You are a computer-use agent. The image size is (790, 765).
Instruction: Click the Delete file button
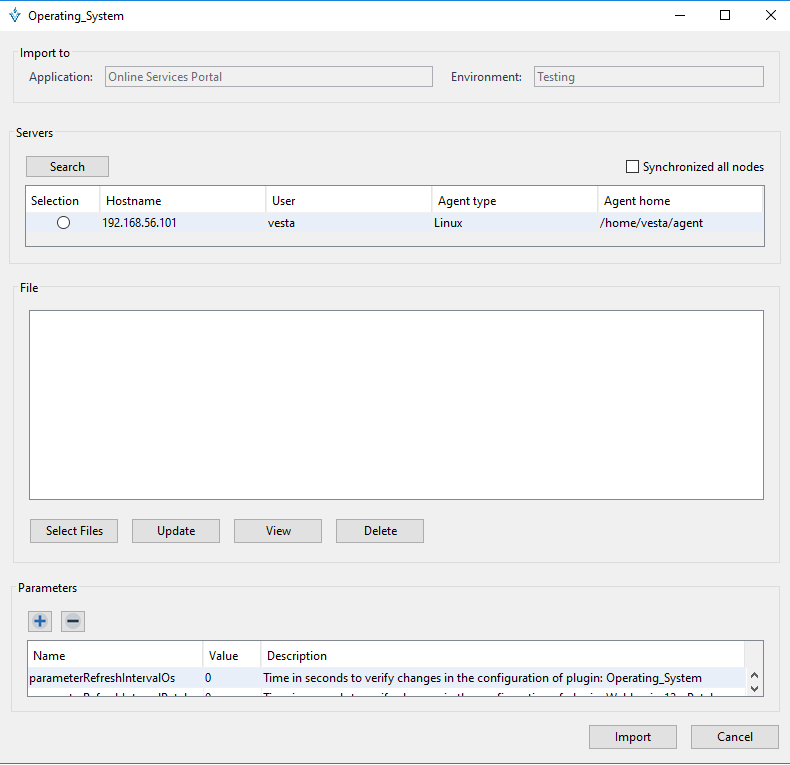click(380, 531)
